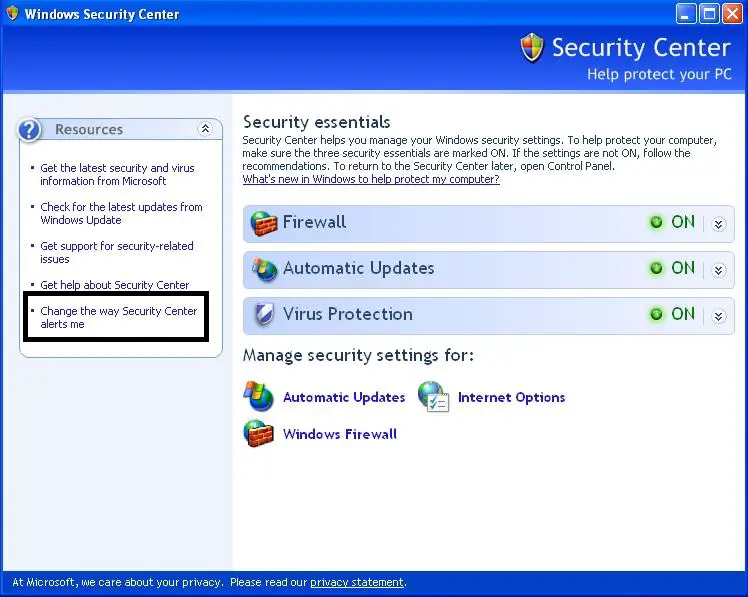
Task: Minimize the Windows Security Center window
Action: [686, 13]
